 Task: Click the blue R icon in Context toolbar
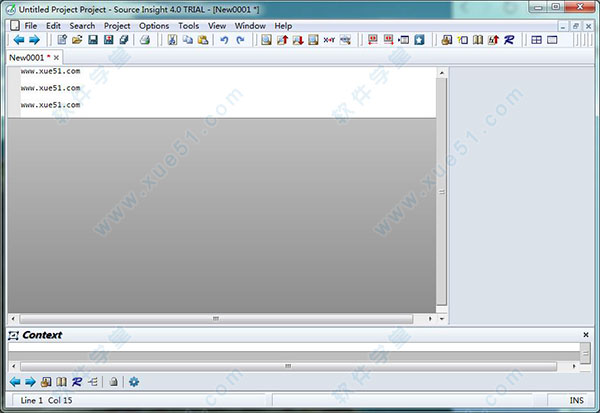pyautogui.click(x=77, y=382)
